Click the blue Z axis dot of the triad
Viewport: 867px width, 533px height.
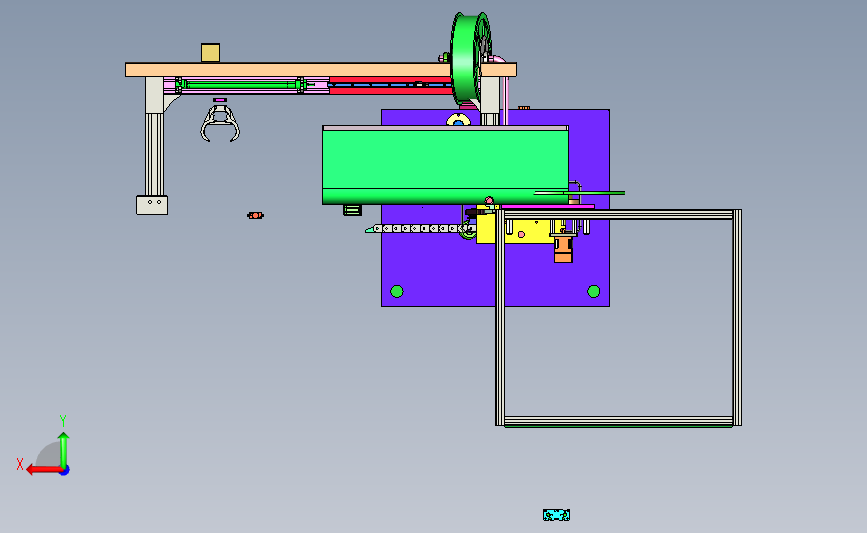[x=64, y=471]
